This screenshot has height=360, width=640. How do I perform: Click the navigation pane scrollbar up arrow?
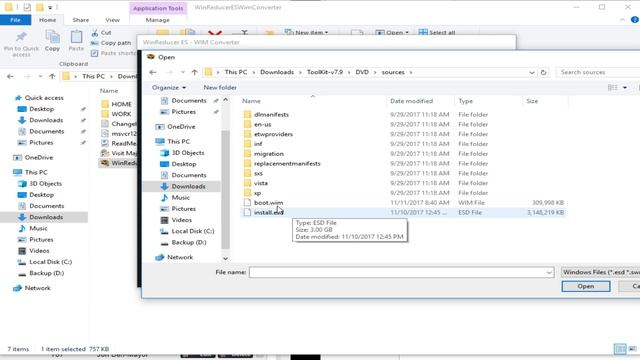point(225,100)
